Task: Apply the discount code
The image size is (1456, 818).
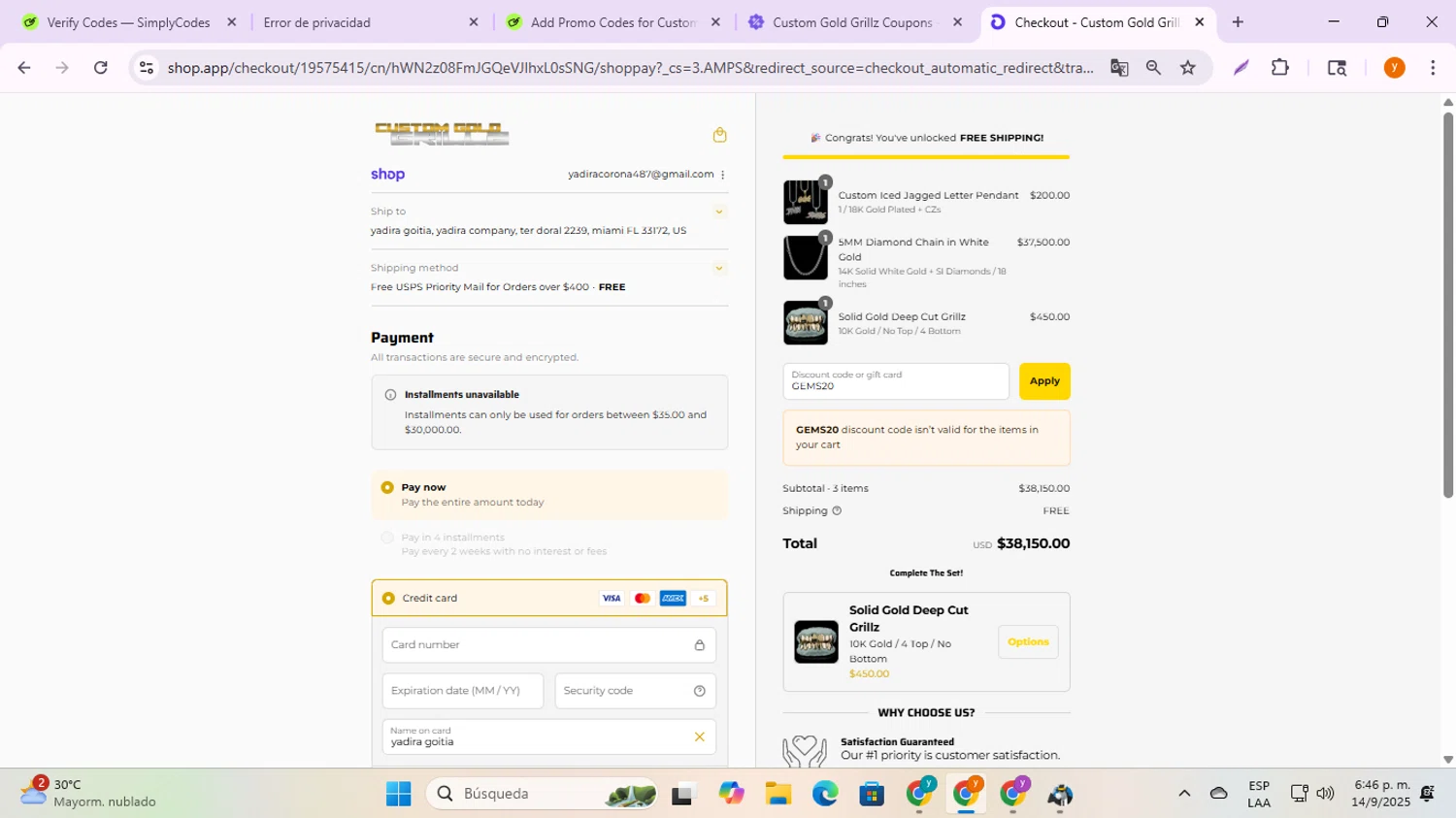Action: [x=1044, y=381]
